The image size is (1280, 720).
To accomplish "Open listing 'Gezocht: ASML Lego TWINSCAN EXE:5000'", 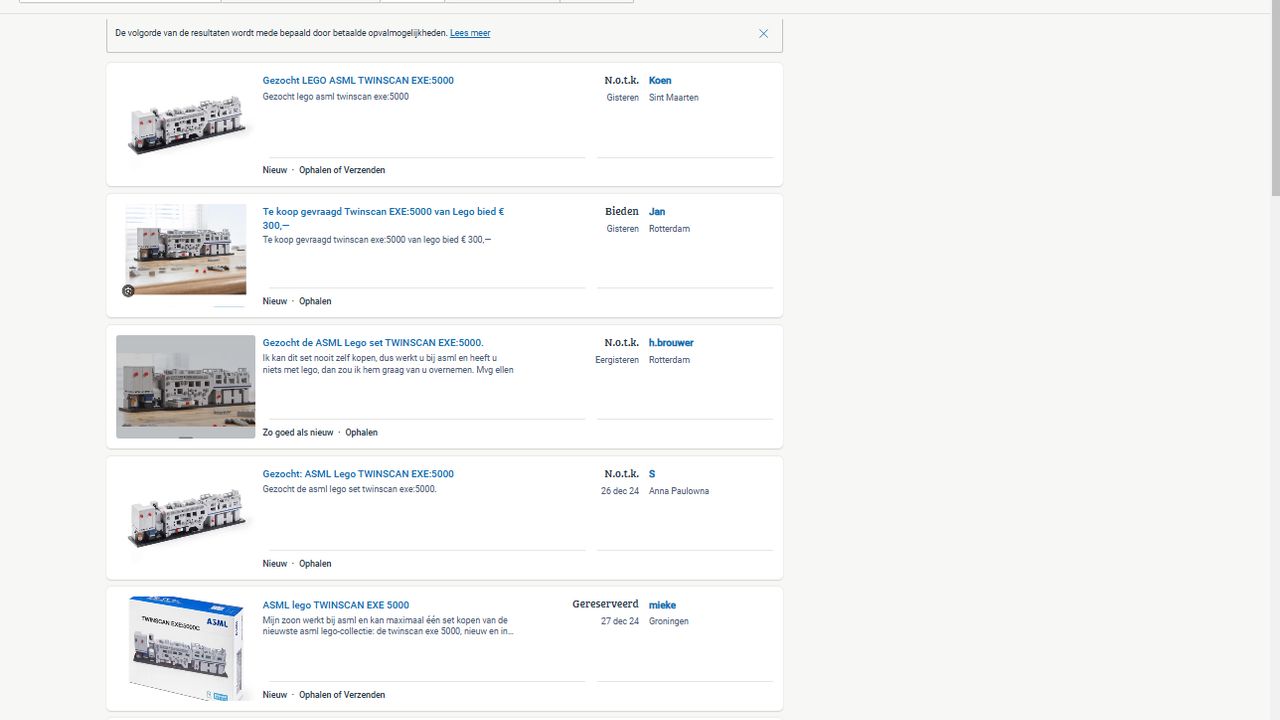I will point(358,474).
